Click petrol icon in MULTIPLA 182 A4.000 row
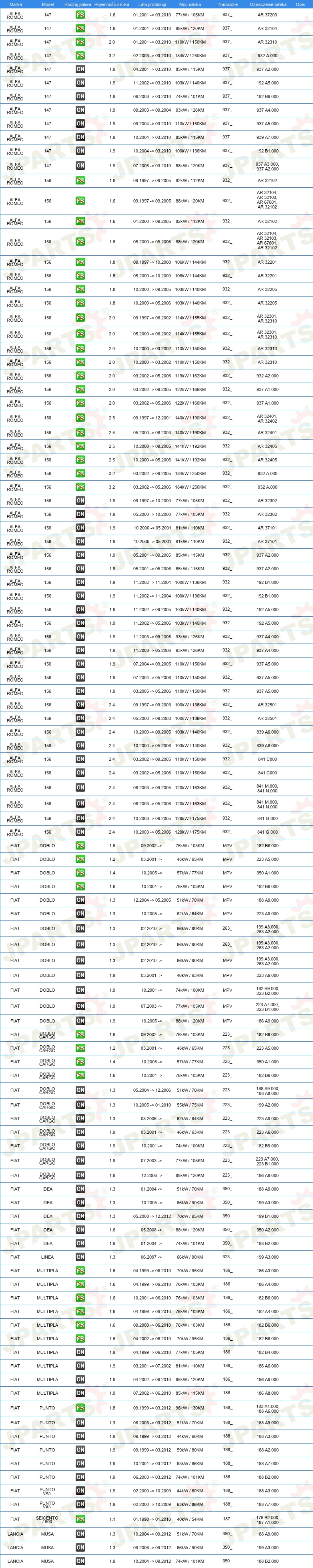Image resolution: width=313 pixels, height=1568 pixels. point(80,1311)
